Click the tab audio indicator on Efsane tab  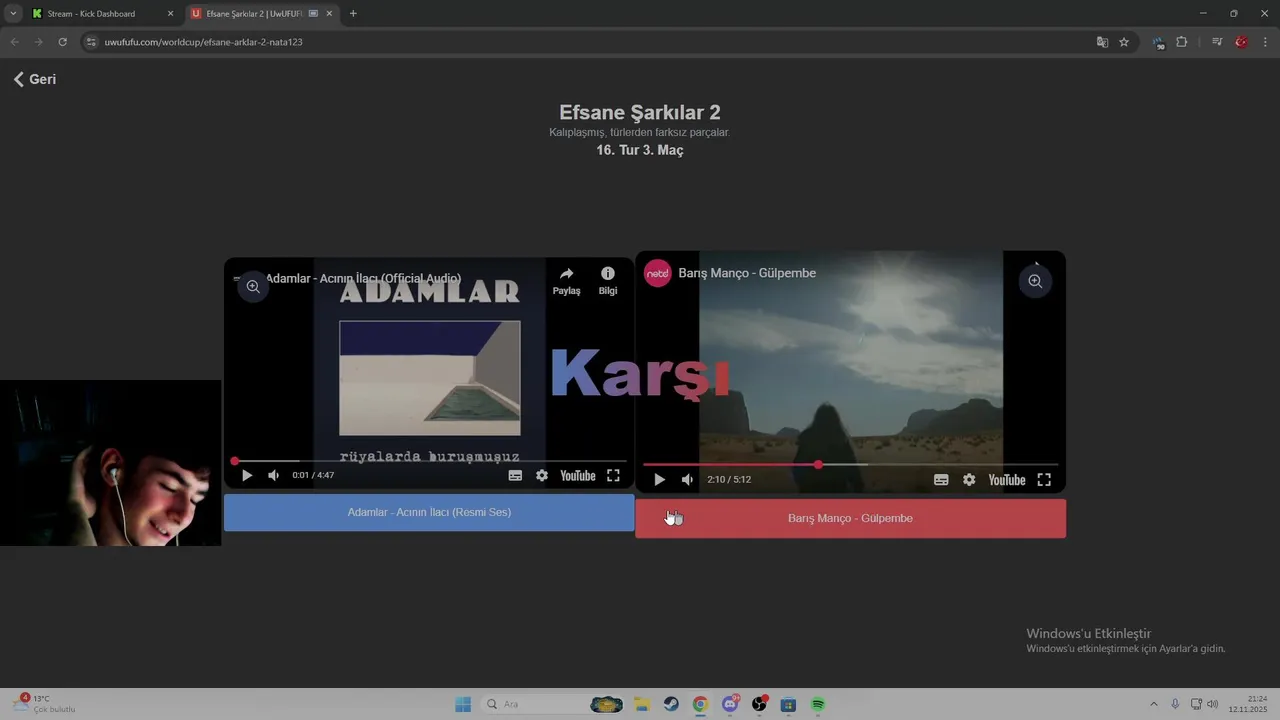(x=313, y=14)
